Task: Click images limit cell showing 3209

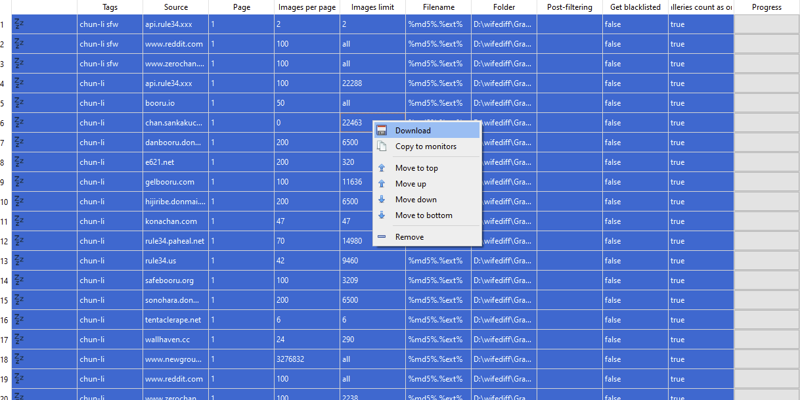Action: [372, 281]
